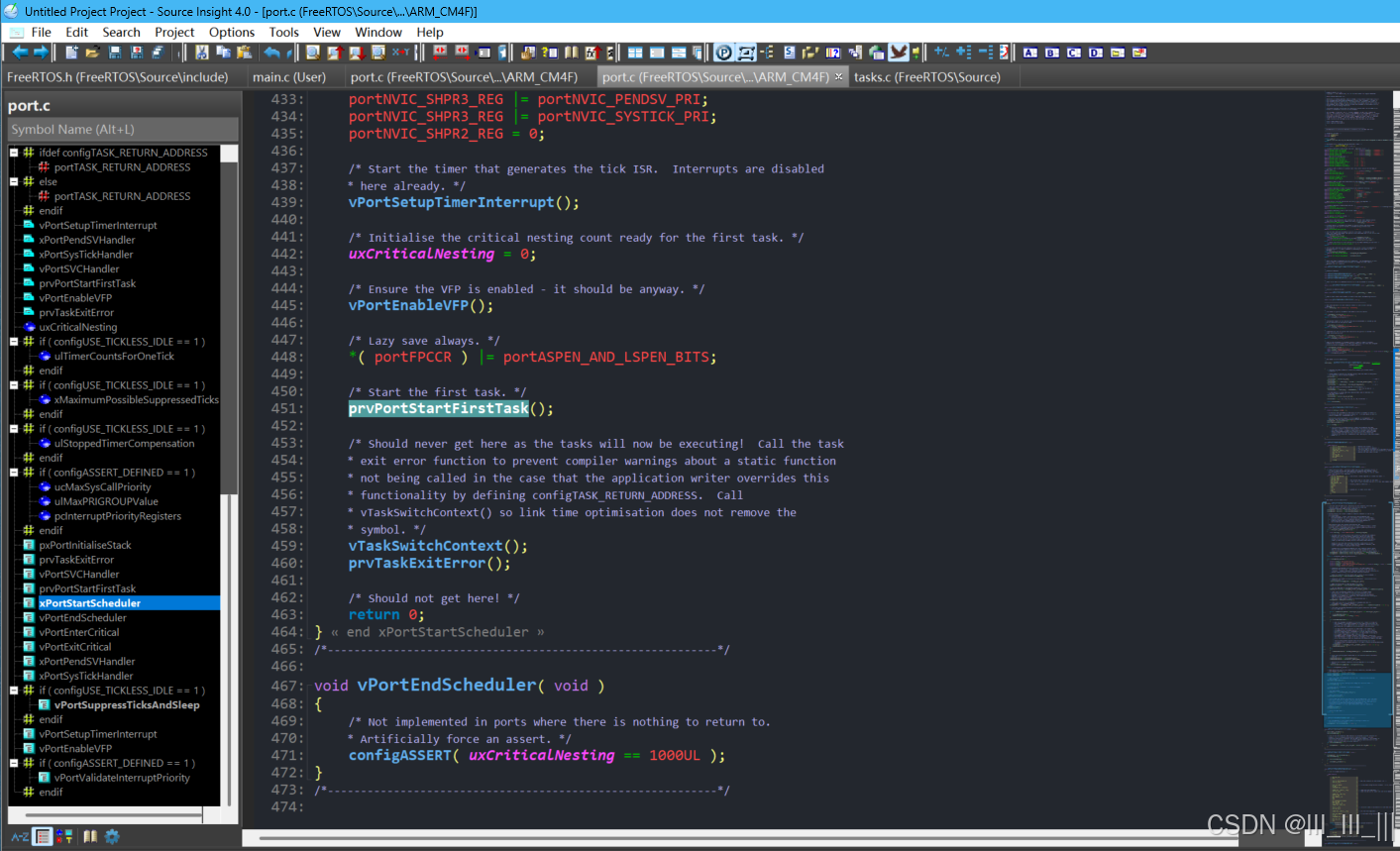This screenshot has width=1400, height=851.
Task: Click the tile windows icon in toolbar
Action: click(635, 53)
